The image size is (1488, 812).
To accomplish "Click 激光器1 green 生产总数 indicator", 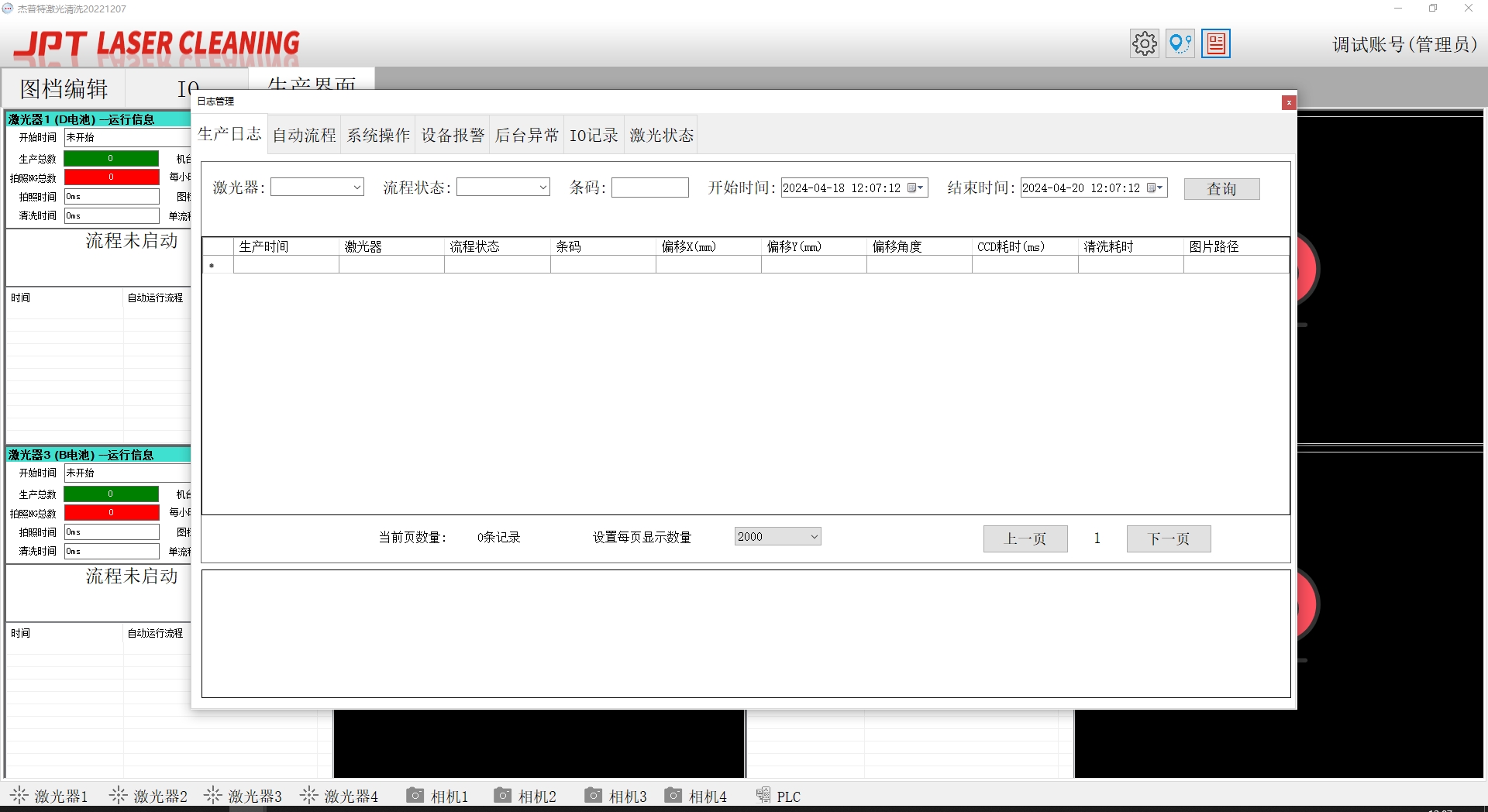I will (x=111, y=158).
